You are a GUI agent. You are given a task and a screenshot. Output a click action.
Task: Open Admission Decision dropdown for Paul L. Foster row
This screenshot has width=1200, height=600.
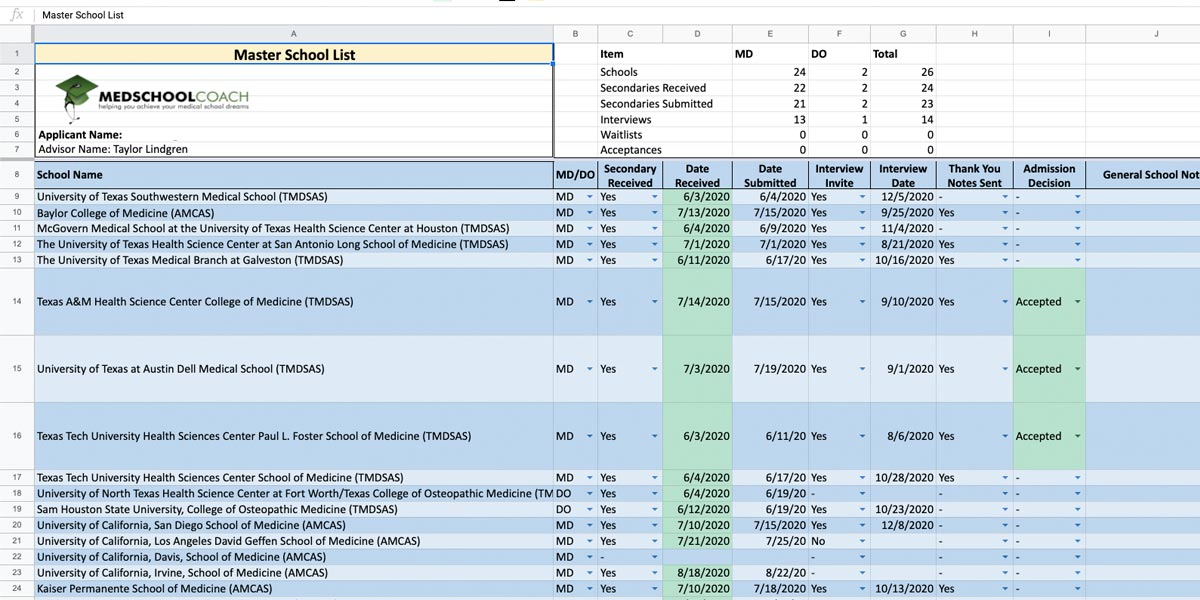(x=1077, y=436)
